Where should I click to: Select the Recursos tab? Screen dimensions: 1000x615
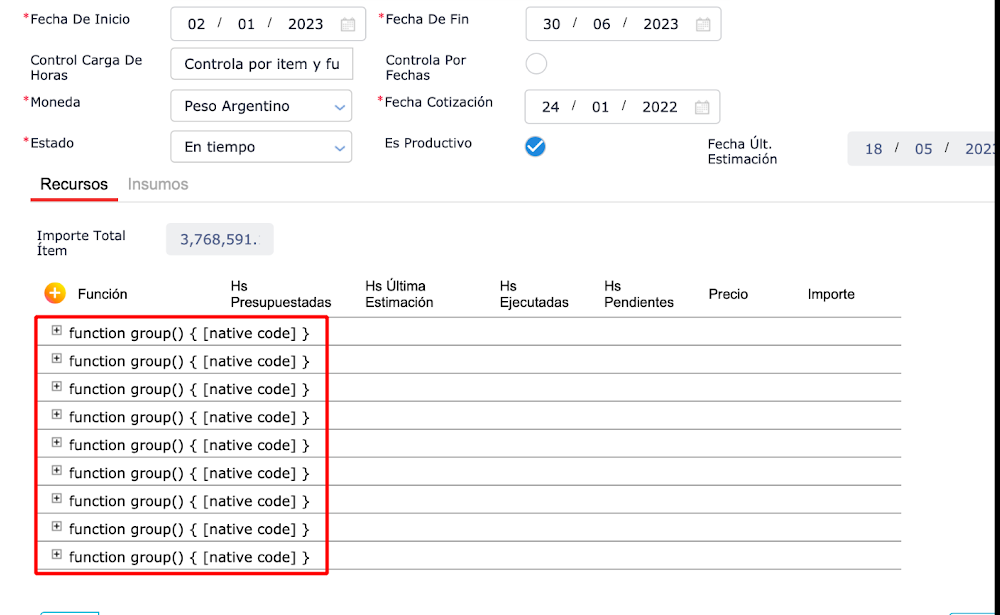coord(74,184)
